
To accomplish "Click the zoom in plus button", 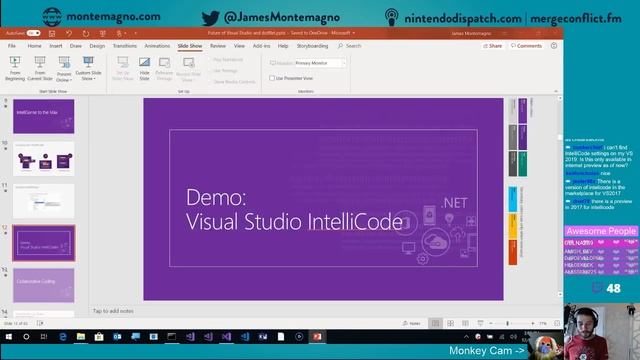I will coord(533,323).
